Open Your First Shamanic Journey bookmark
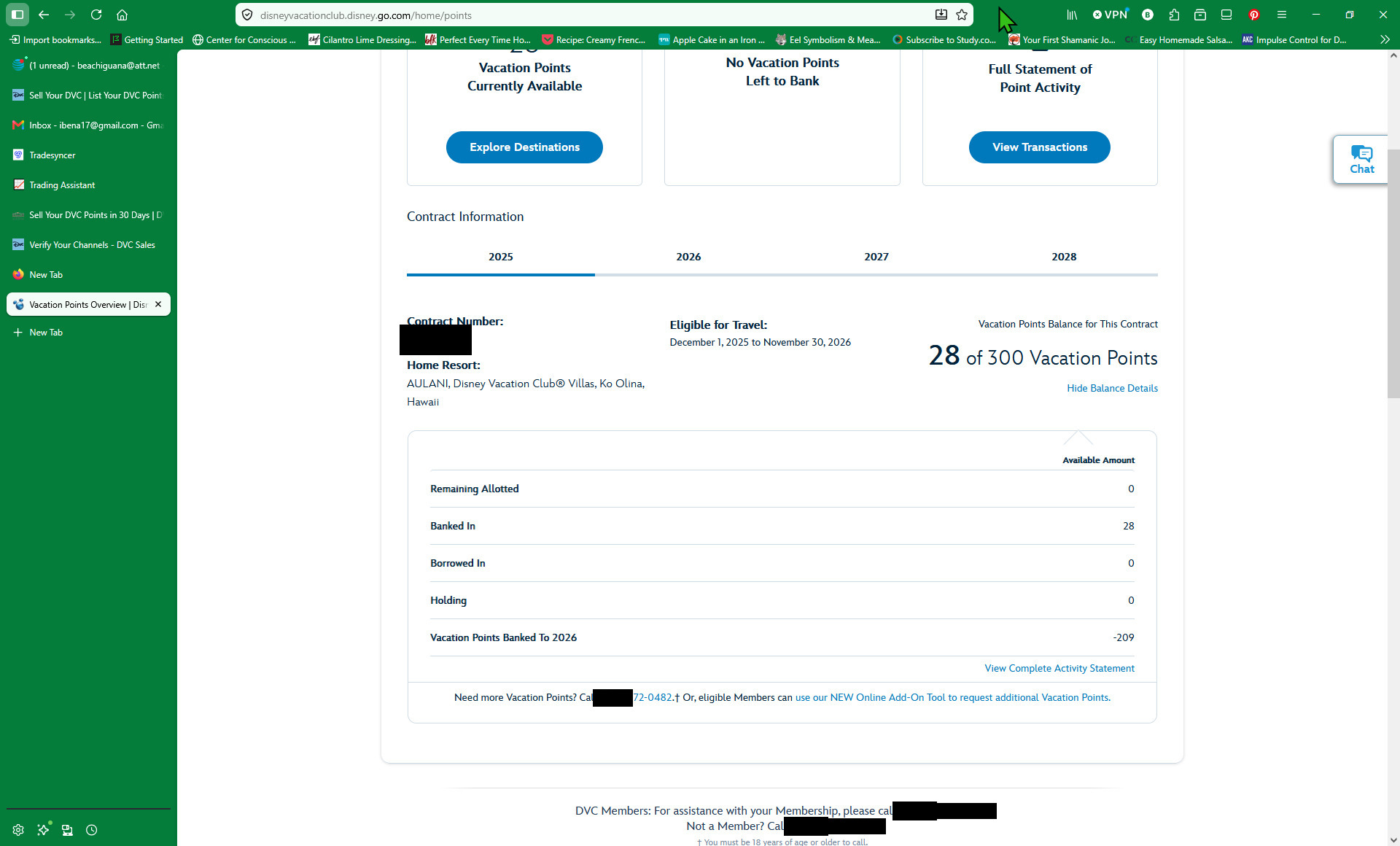 (x=1062, y=39)
